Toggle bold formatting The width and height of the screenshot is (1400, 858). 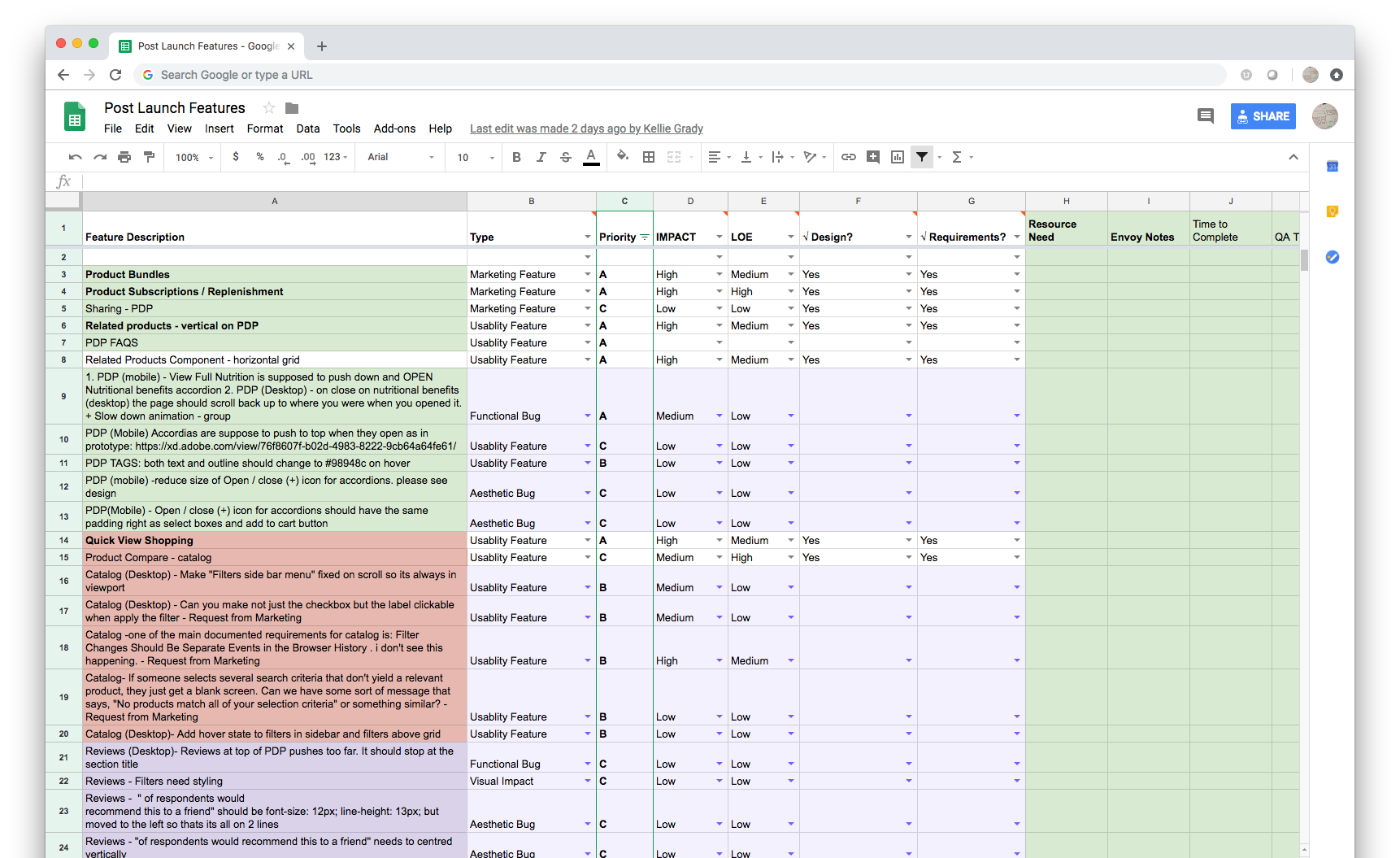tap(516, 157)
